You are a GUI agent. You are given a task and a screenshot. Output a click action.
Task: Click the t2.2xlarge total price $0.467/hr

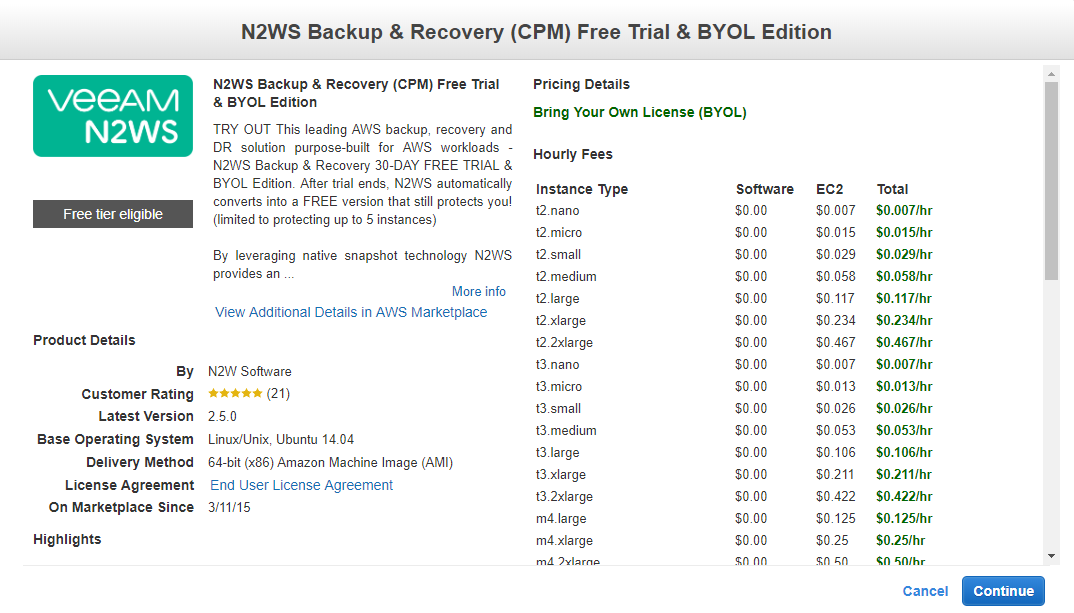[904, 343]
